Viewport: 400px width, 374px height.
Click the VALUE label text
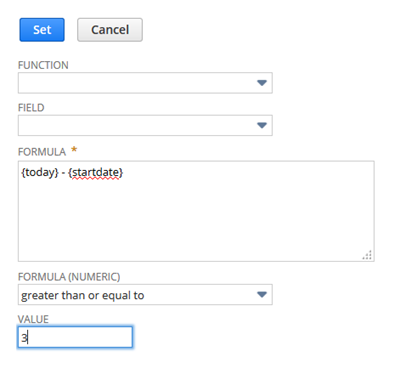(33, 319)
